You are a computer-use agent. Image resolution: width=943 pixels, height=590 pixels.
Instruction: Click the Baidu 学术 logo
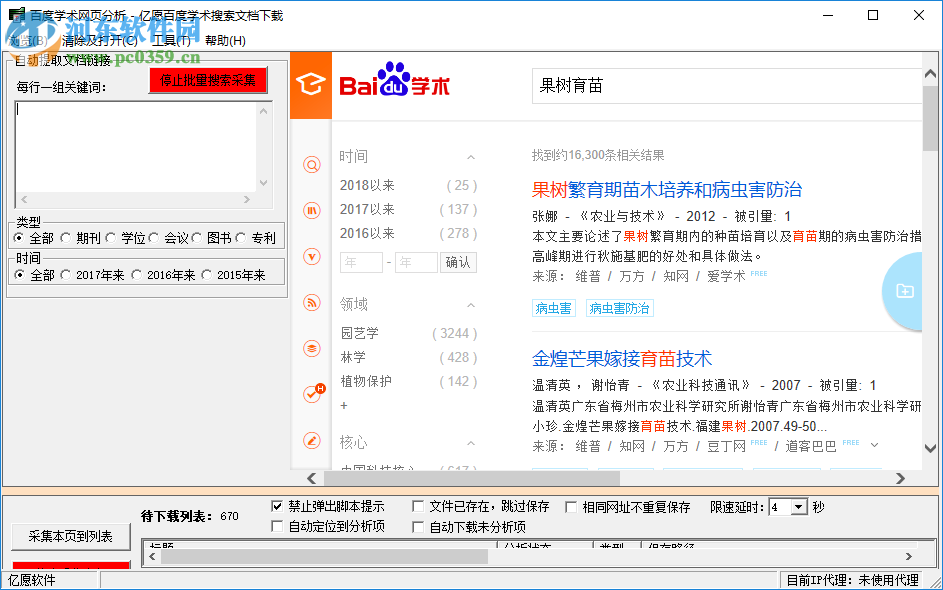coord(395,85)
